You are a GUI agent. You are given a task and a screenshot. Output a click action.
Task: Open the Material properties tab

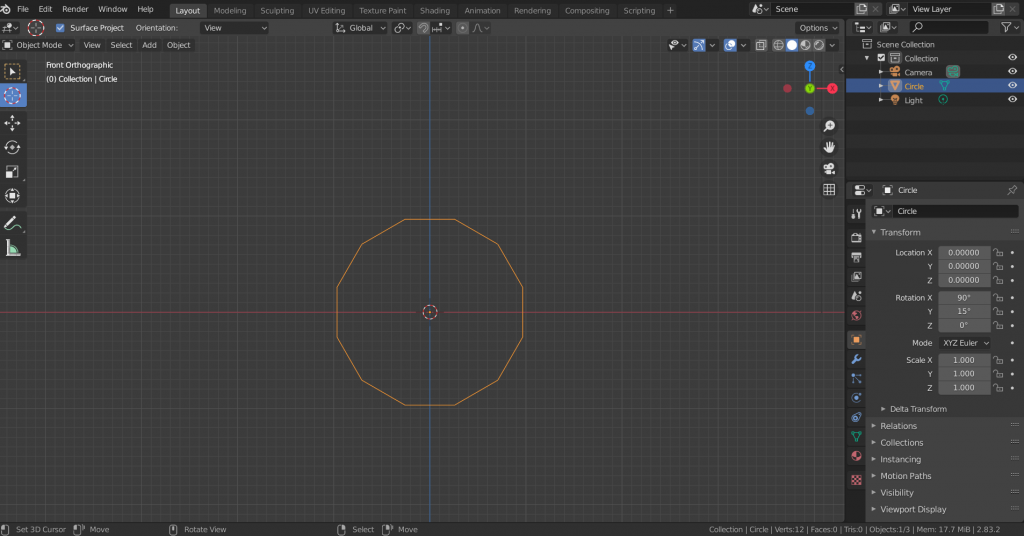pos(856,456)
